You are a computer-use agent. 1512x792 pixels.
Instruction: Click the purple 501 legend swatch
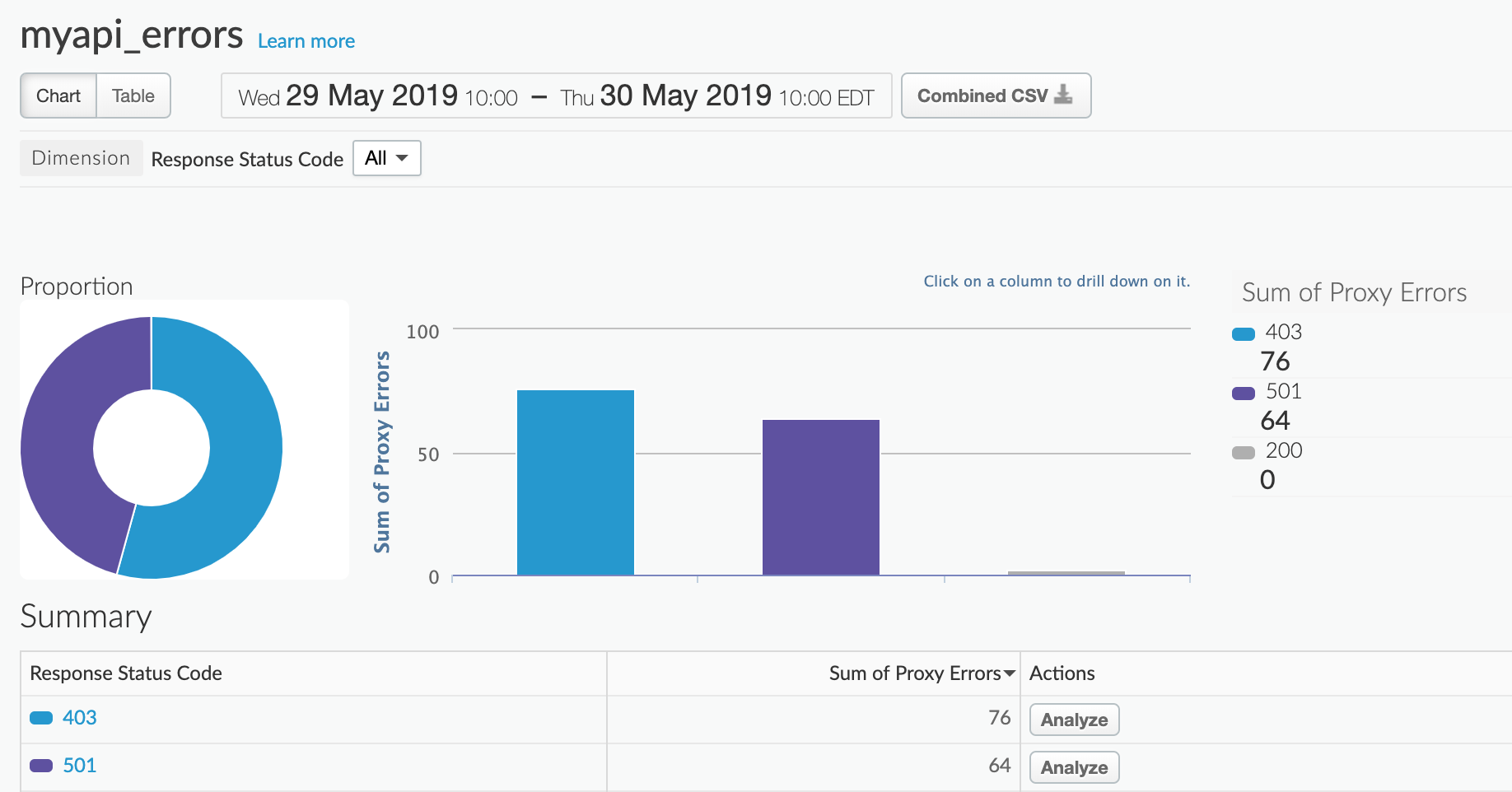(1243, 393)
